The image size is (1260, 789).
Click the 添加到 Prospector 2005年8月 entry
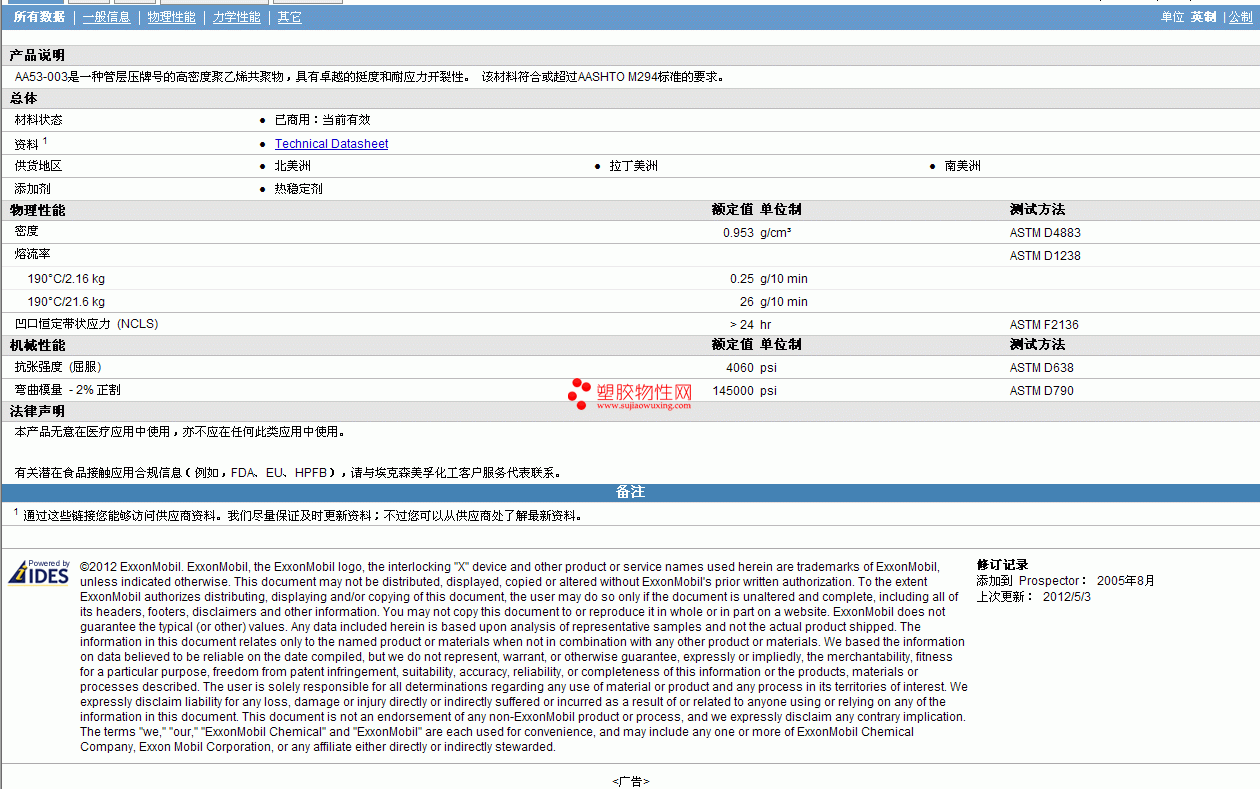point(1066,581)
